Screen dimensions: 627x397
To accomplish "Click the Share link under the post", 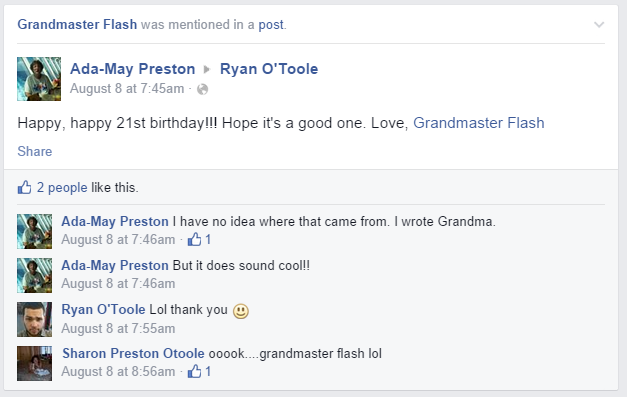I will pos(35,151).
